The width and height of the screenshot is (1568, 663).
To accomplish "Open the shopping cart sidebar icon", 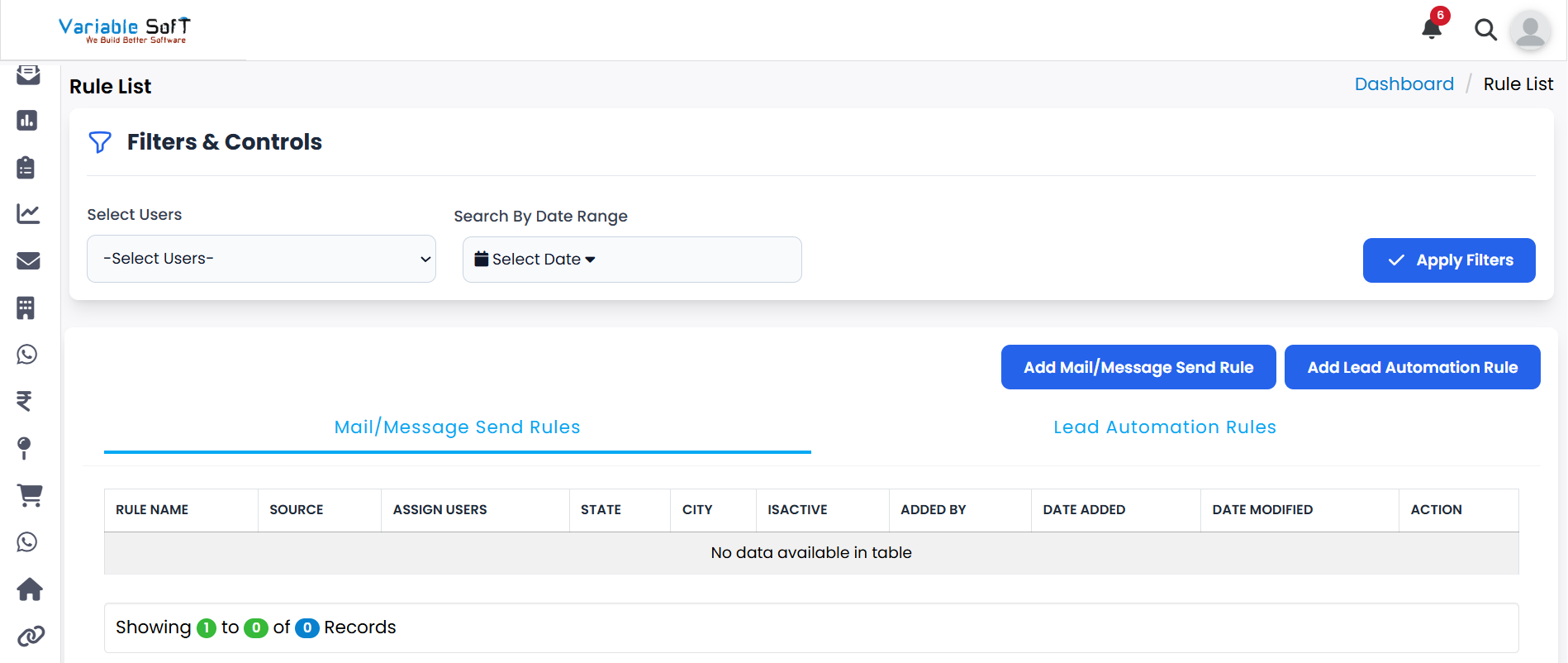I will coord(30,495).
